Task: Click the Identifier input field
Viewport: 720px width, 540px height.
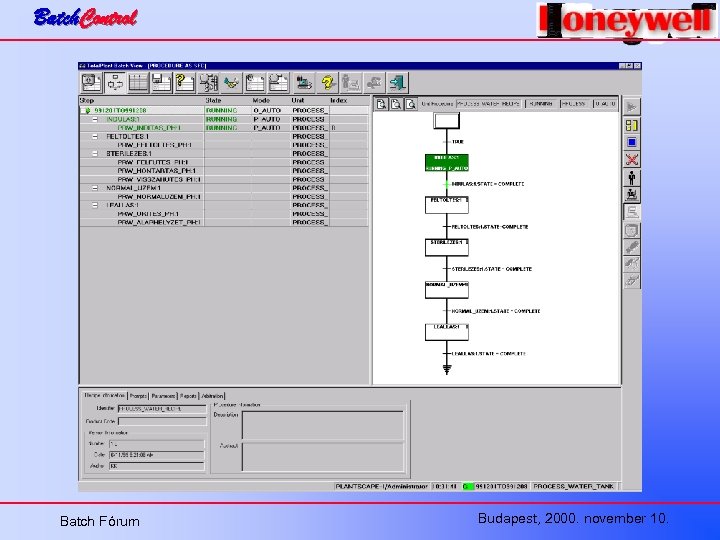Action: [x=162, y=409]
